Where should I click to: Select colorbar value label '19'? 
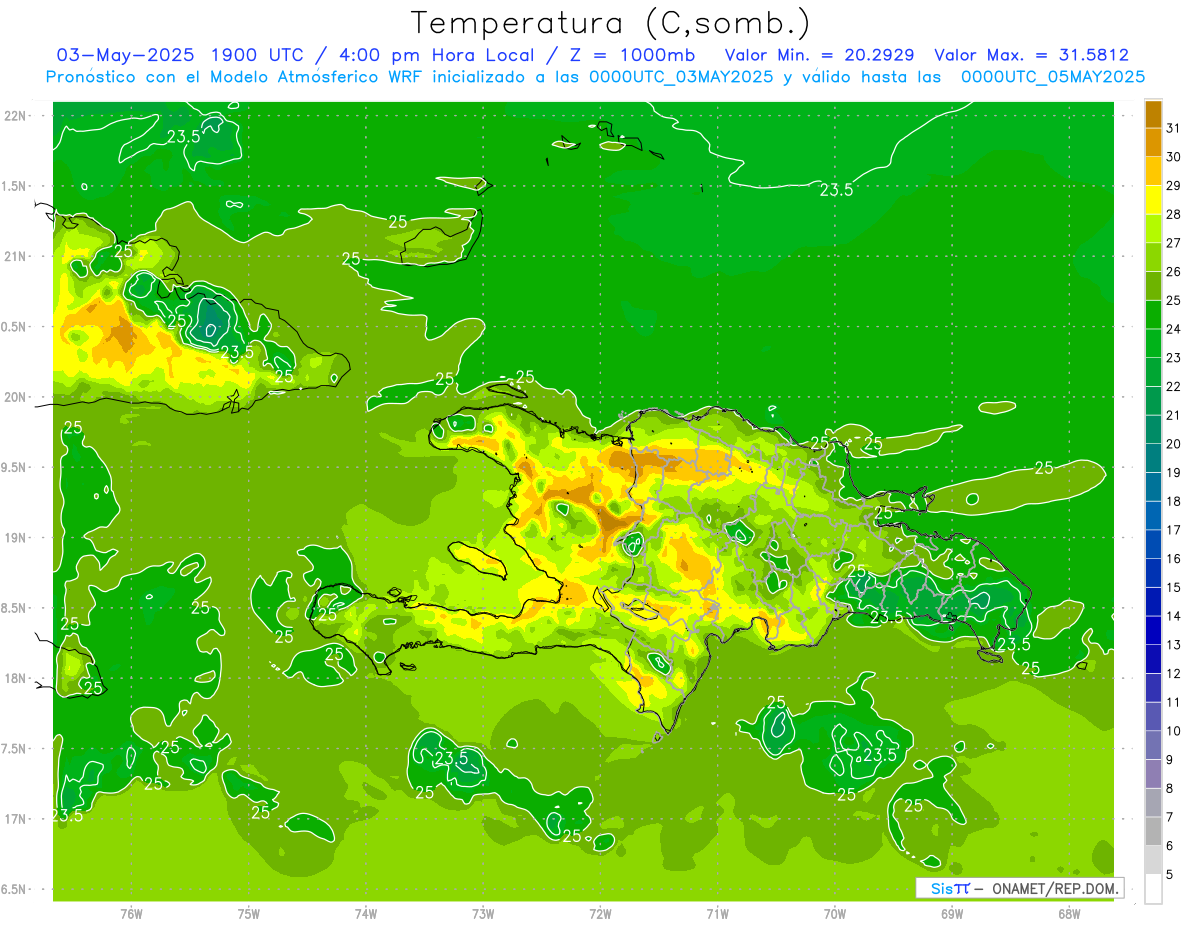[x=1174, y=473]
